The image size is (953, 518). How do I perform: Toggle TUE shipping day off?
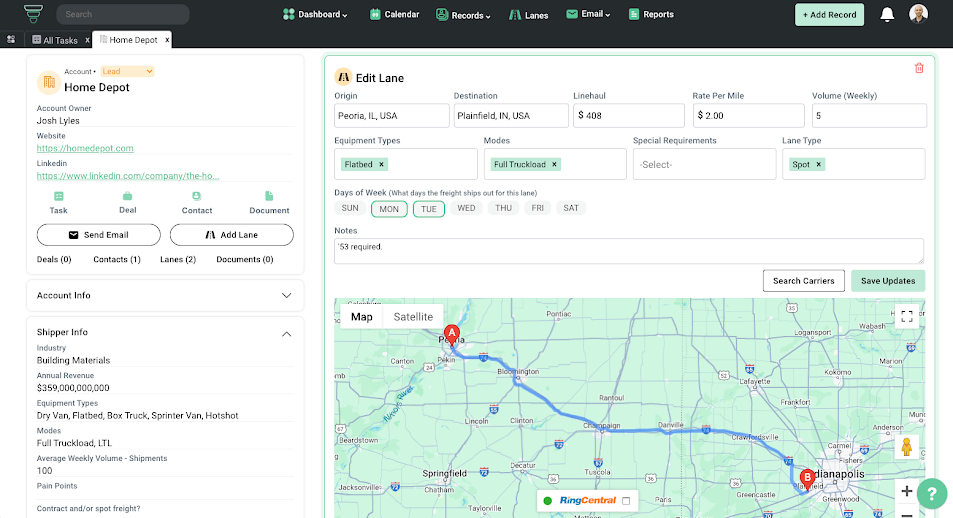point(428,209)
